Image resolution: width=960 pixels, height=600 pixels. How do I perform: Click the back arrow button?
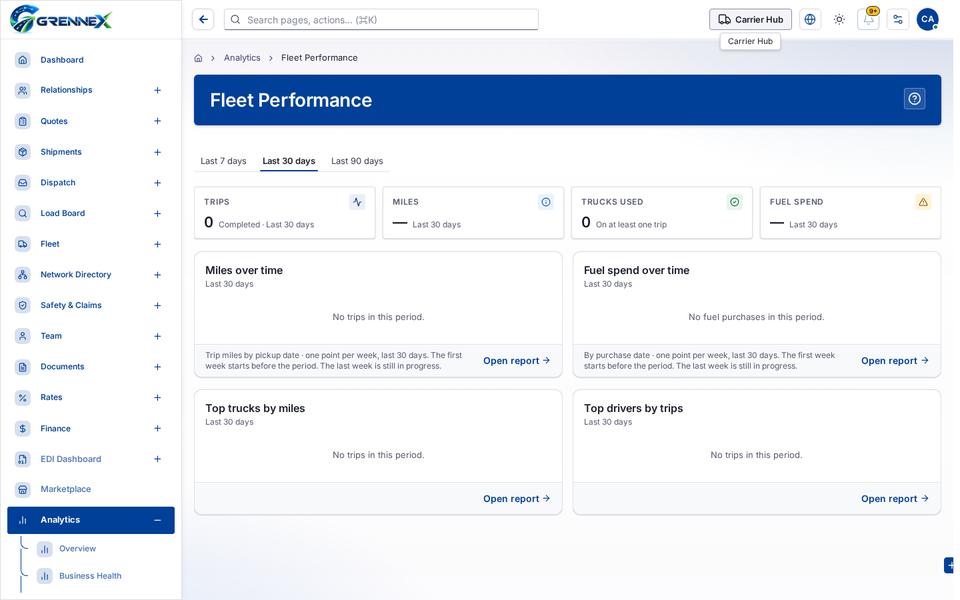(203, 19)
